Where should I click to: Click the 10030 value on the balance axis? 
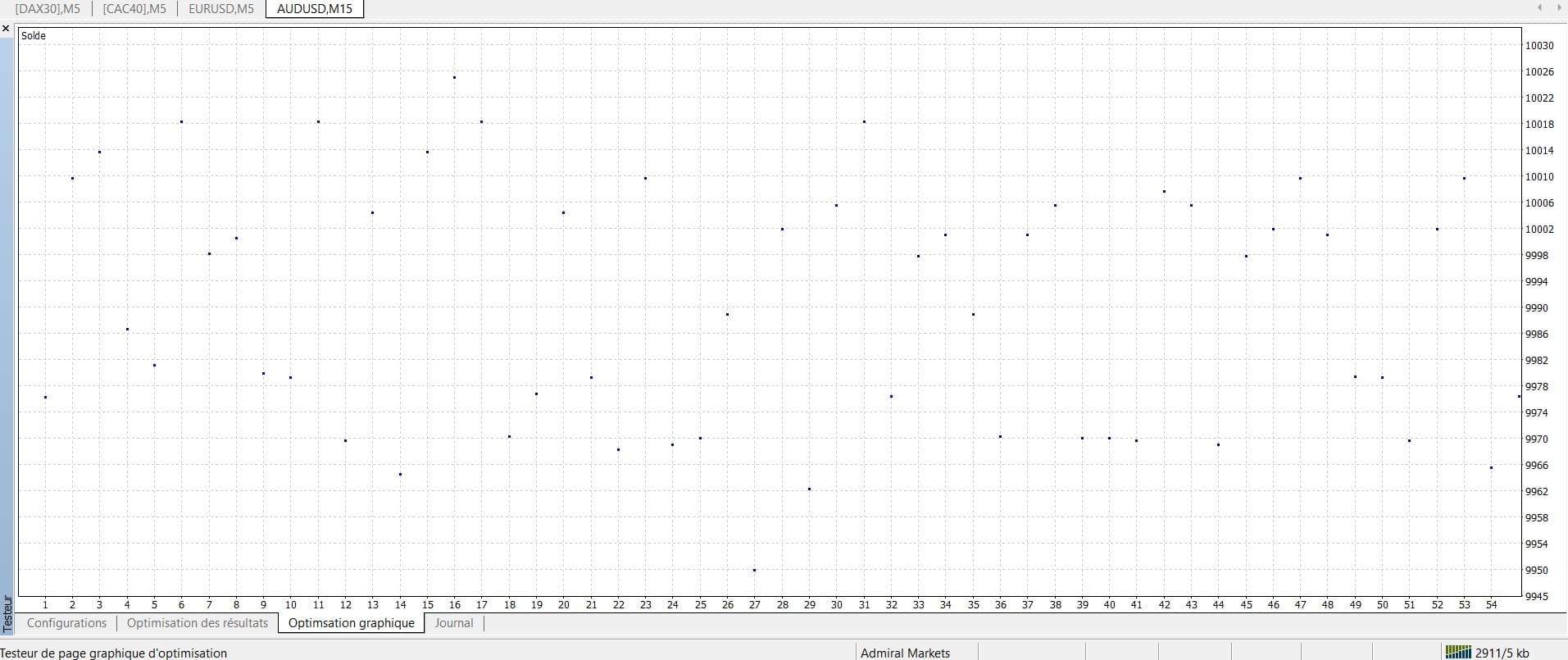[1538, 46]
